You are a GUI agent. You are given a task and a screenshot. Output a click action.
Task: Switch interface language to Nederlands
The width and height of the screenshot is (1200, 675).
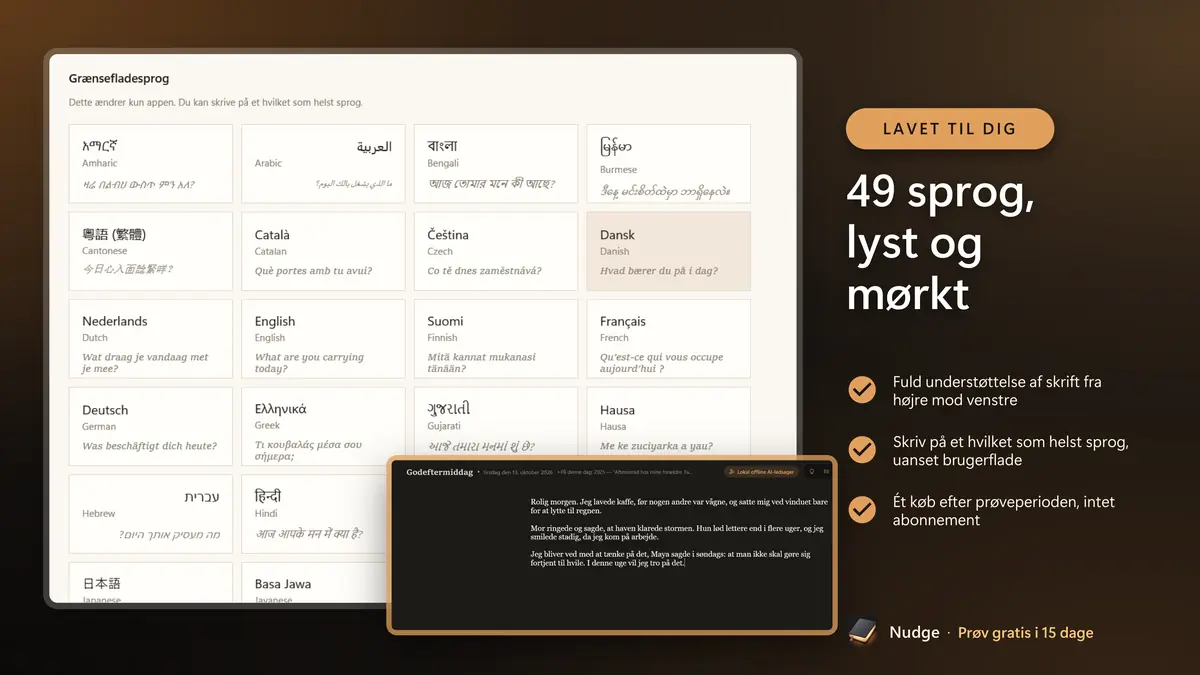click(x=151, y=339)
